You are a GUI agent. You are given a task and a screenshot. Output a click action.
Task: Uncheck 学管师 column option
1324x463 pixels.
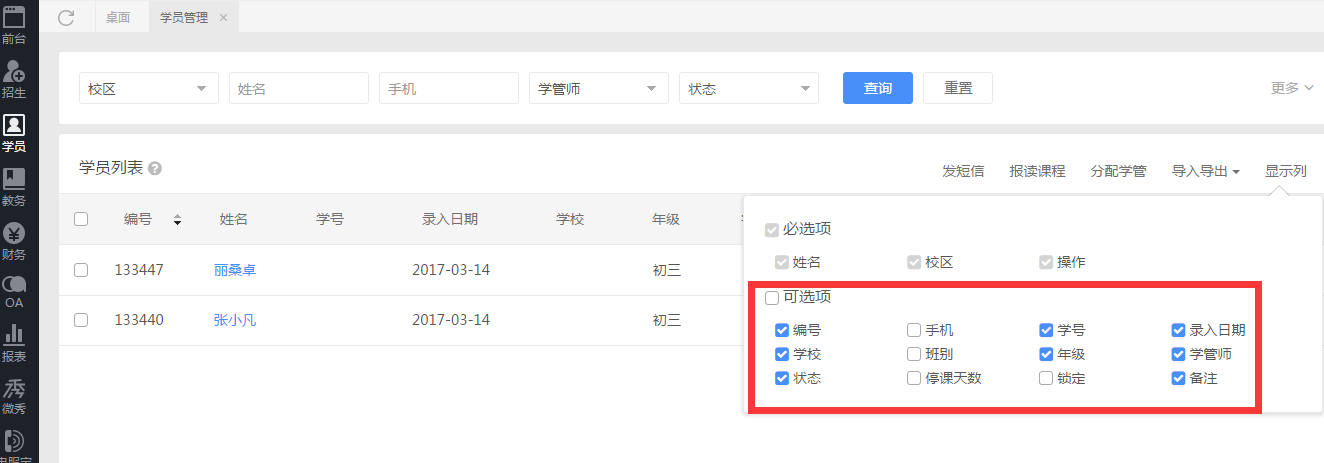[x=1179, y=354]
